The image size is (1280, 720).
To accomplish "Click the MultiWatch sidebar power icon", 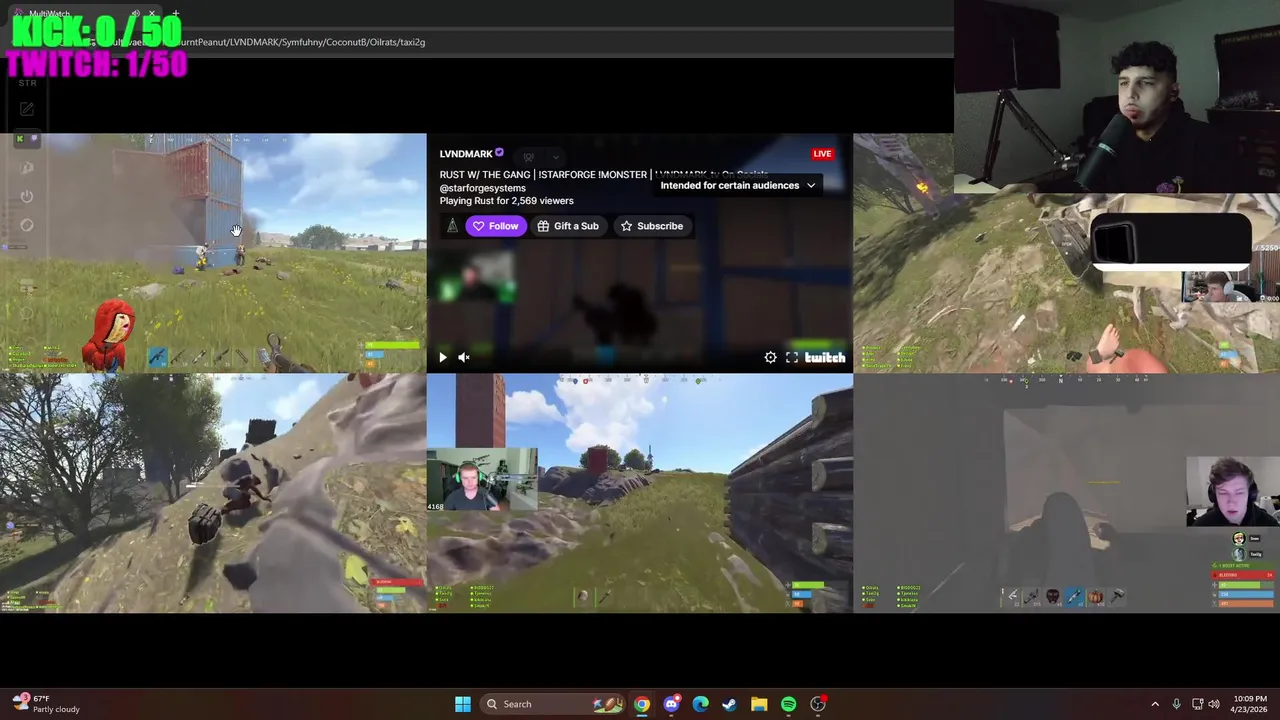I will click(x=27, y=196).
